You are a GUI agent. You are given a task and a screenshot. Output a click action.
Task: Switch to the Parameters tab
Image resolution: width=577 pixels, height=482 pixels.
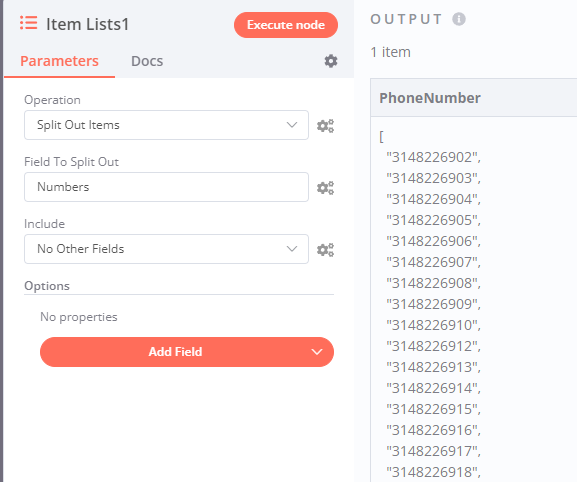coord(59,61)
